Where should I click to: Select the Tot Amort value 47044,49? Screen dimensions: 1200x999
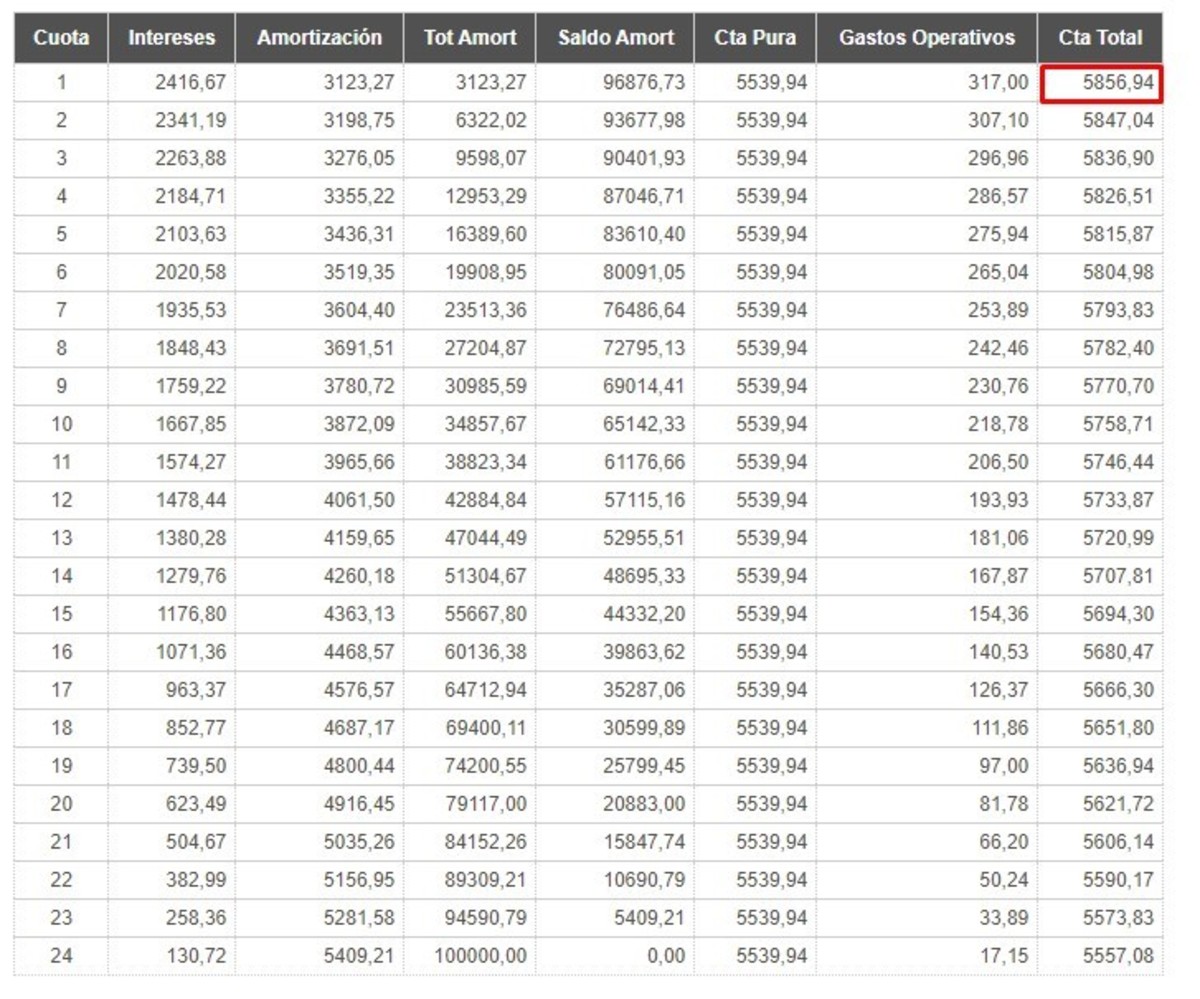pos(485,538)
